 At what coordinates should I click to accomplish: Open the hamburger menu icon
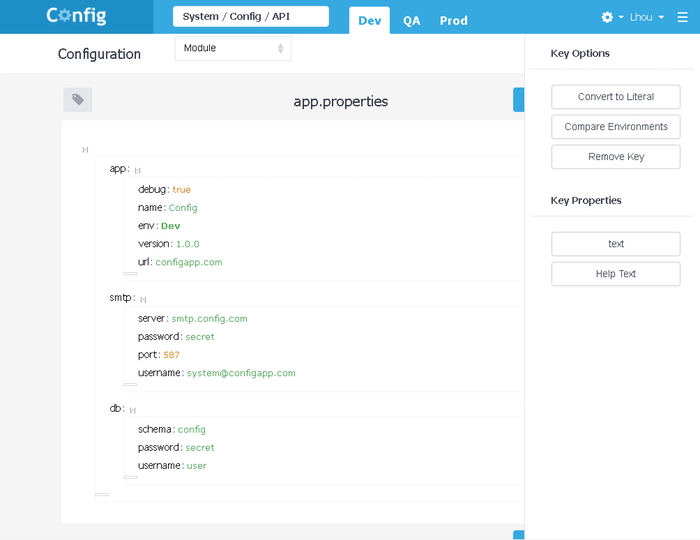coord(682,17)
